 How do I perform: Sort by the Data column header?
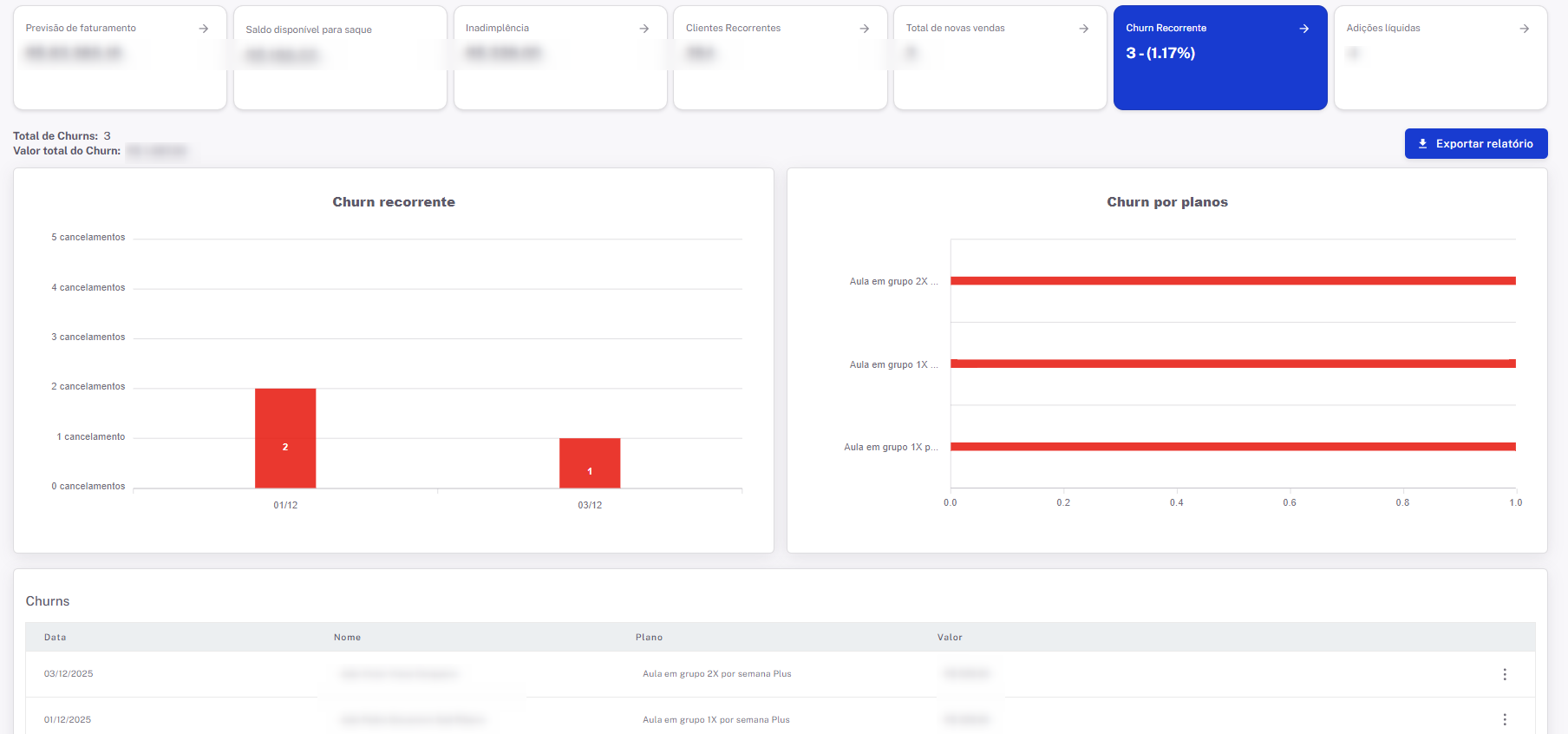tap(56, 638)
